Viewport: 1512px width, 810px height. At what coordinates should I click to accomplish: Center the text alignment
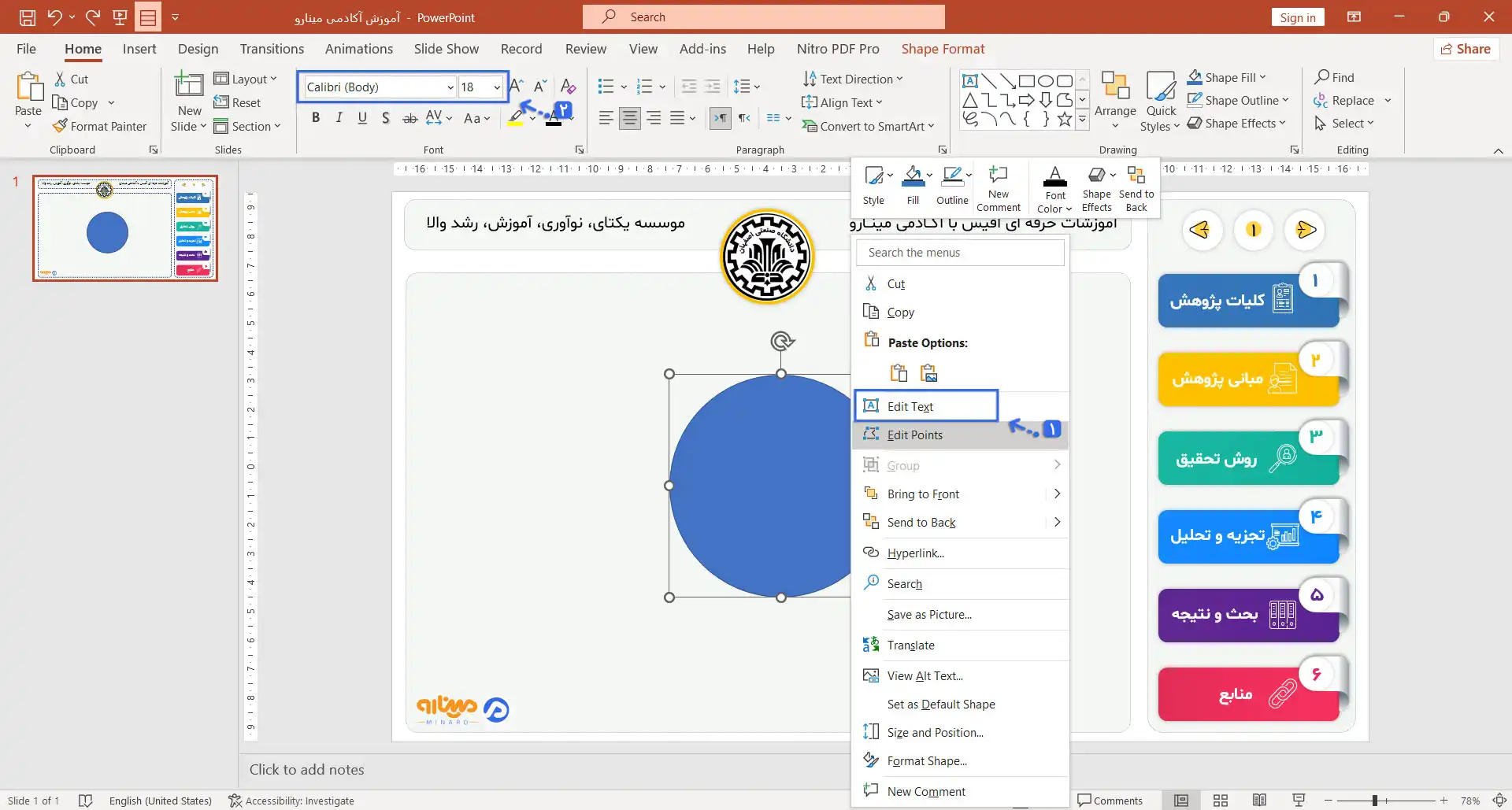[629, 118]
